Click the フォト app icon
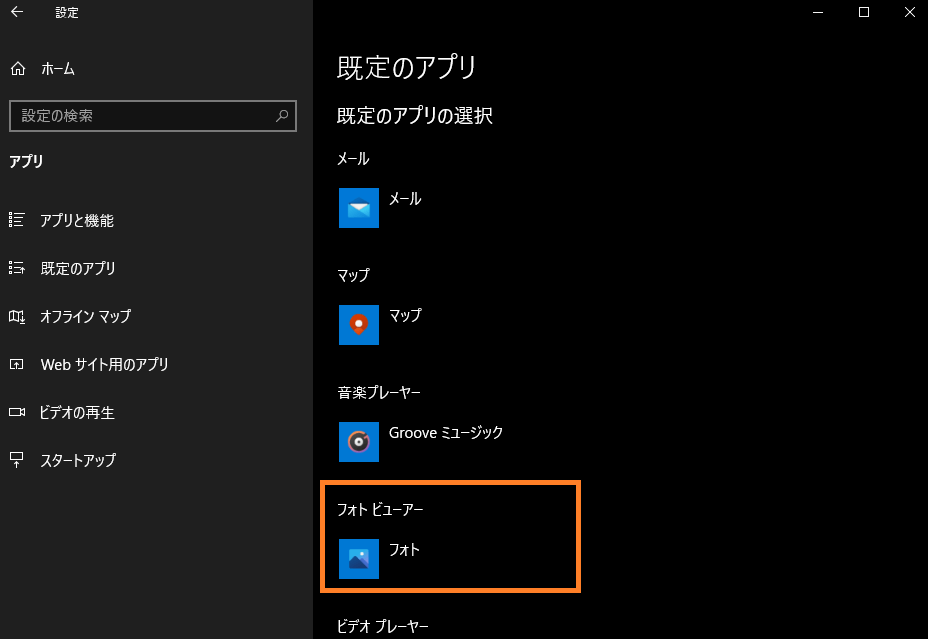Screen dimensions: 928x639 point(359,559)
